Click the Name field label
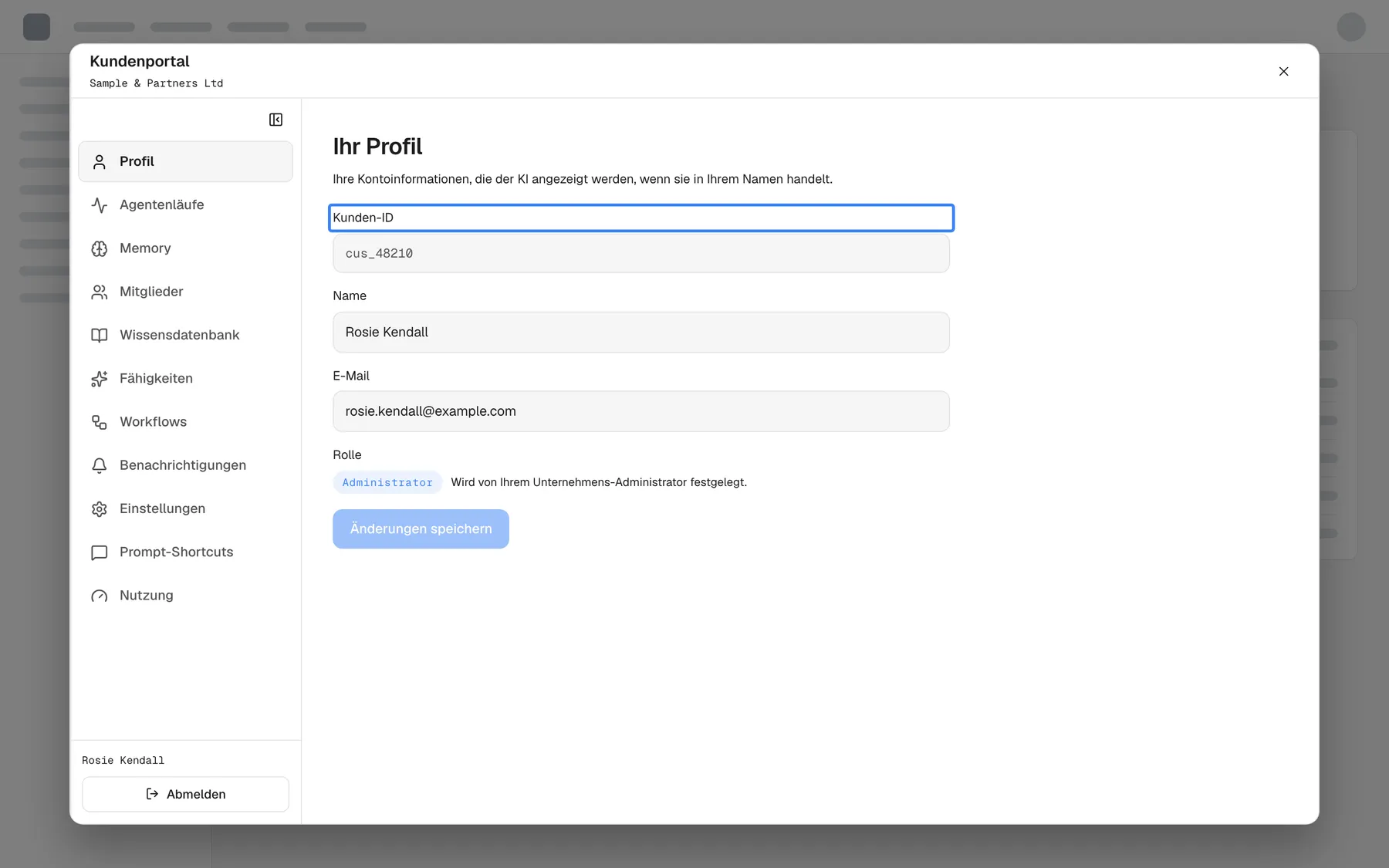This screenshot has height=868, width=1389. [x=350, y=296]
